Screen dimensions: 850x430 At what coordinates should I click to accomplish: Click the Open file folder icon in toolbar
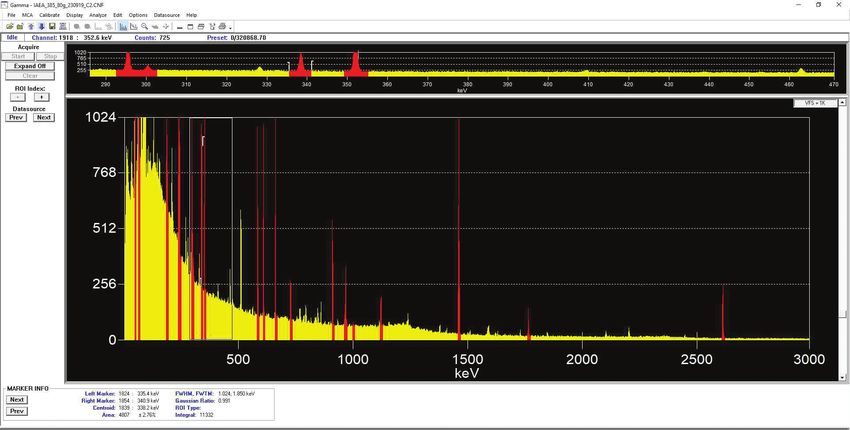tap(10, 26)
